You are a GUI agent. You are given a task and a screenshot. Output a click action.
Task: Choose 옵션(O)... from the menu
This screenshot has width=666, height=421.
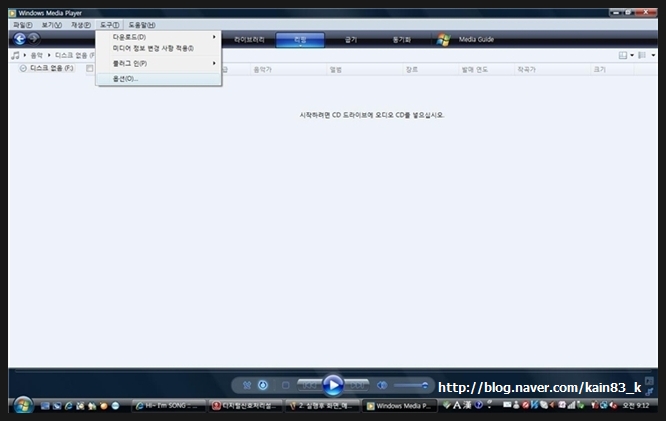click(x=158, y=79)
